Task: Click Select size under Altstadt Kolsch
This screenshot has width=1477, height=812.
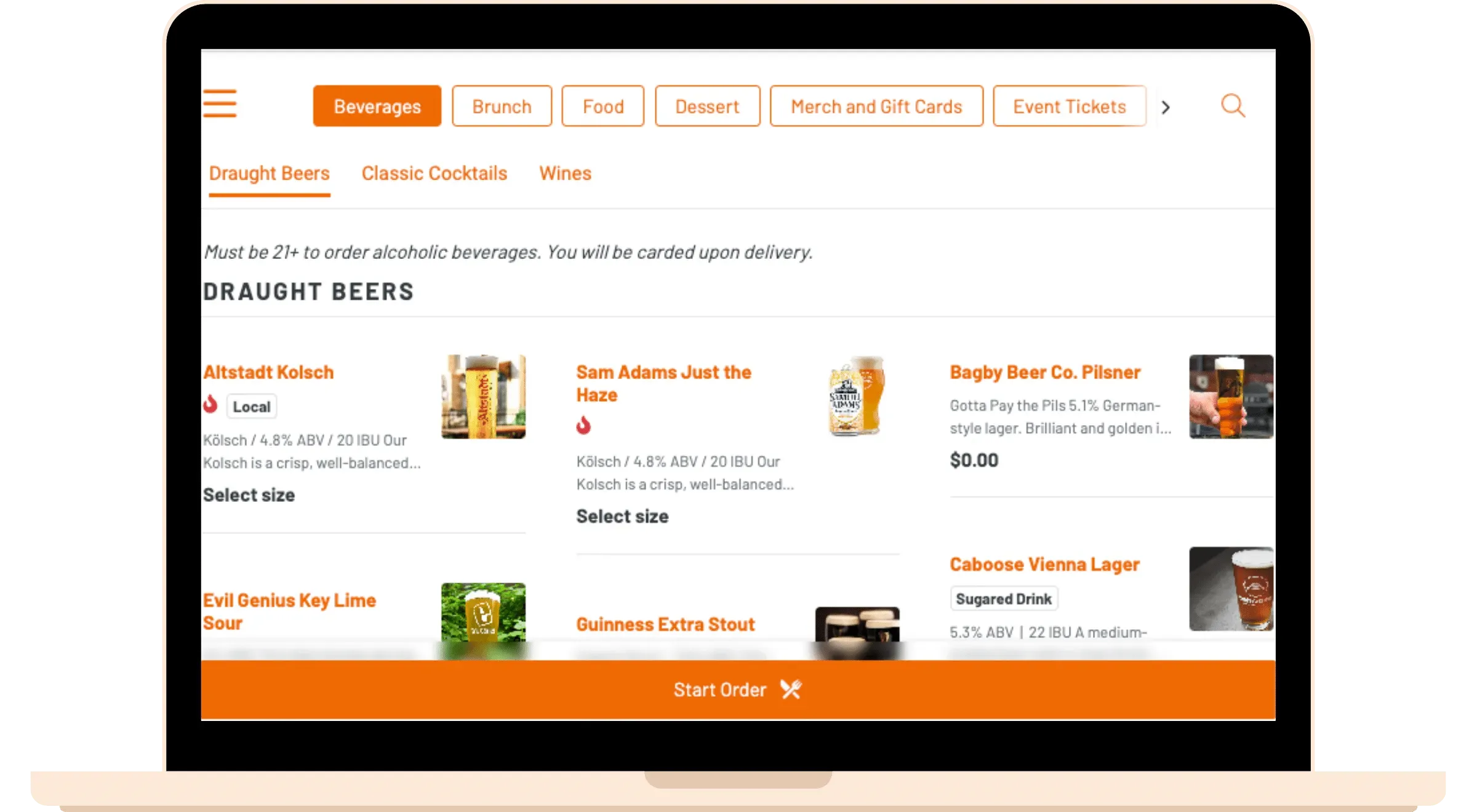Action: [249, 495]
